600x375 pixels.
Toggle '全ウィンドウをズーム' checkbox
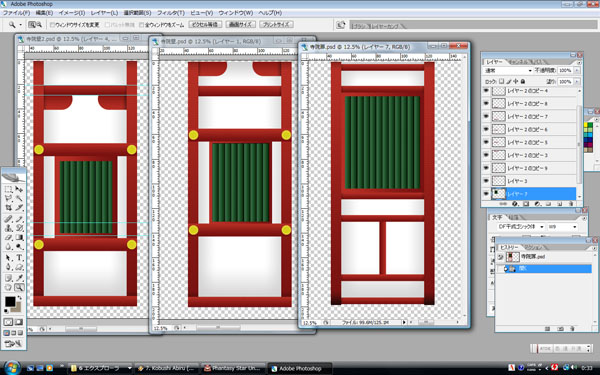141,24
